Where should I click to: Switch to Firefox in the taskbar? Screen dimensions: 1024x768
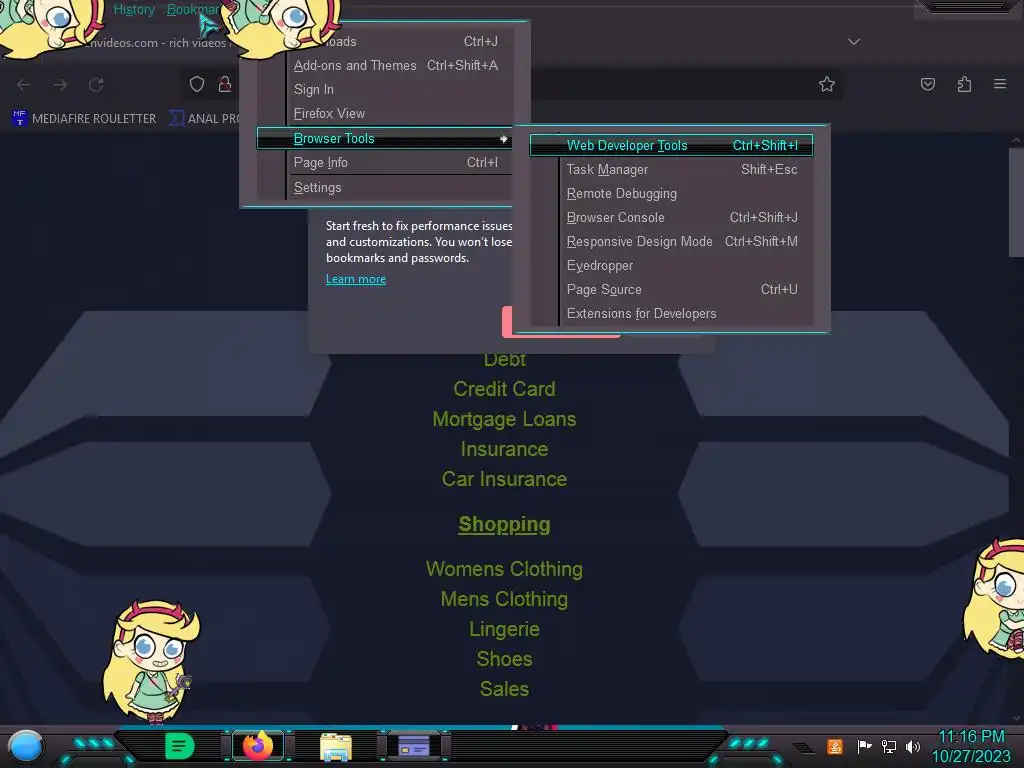(258, 746)
